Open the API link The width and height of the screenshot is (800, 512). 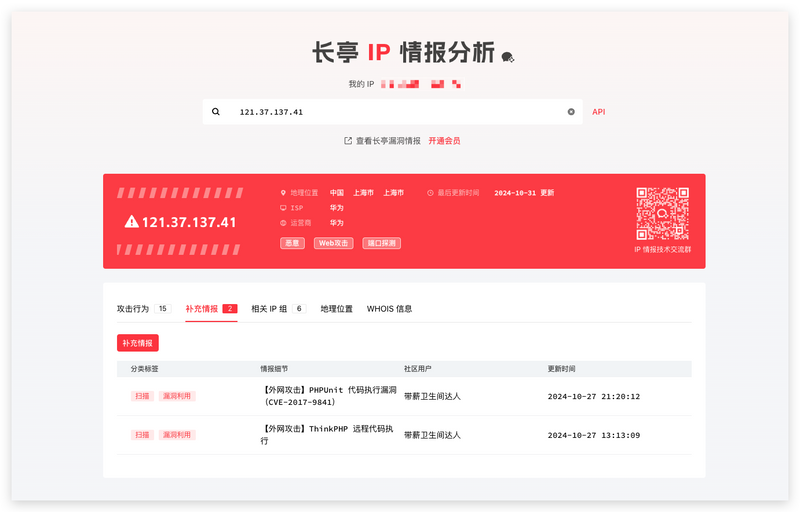tap(598, 112)
